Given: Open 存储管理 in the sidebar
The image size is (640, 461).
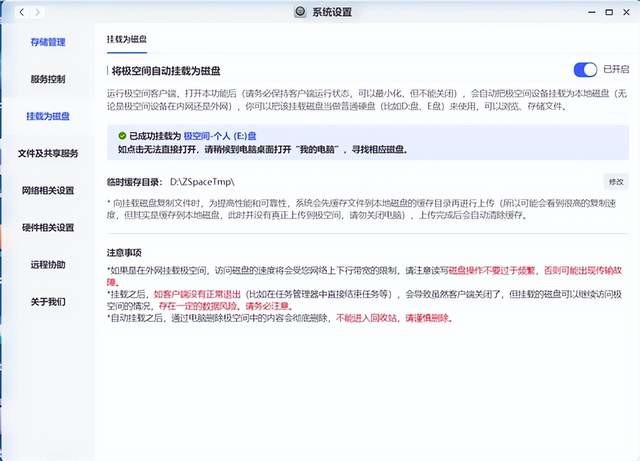Looking at the screenshot, I should click(48, 42).
